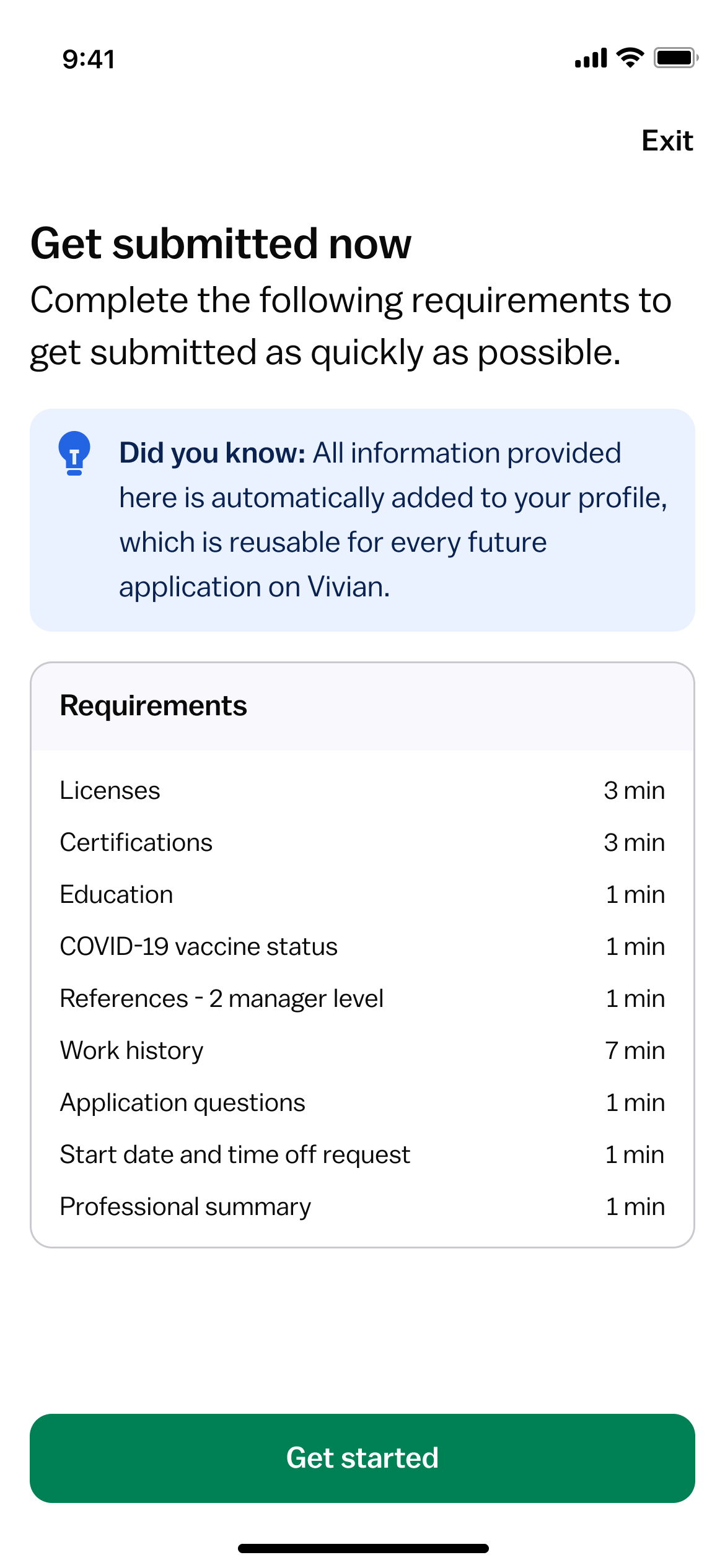Tap the home indicator bar
The height and width of the screenshot is (1568, 725).
pos(363,1548)
